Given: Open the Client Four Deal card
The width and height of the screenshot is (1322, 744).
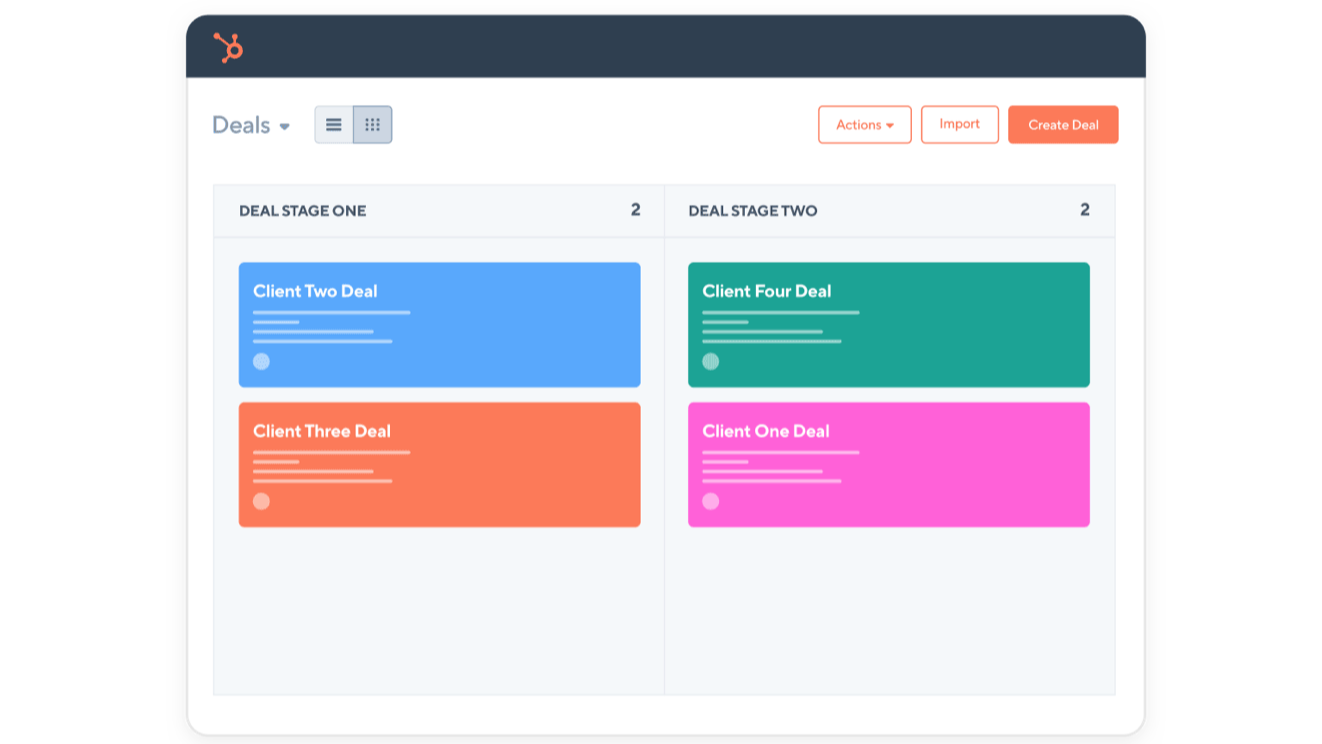Looking at the screenshot, I should (x=888, y=324).
